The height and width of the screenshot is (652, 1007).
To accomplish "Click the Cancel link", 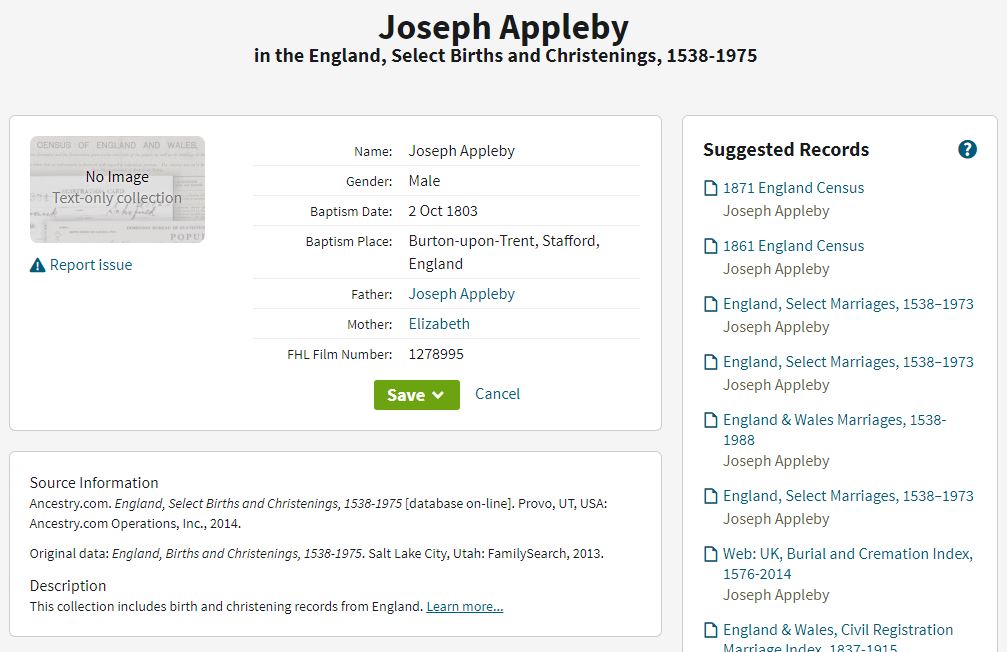I will (x=497, y=394).
